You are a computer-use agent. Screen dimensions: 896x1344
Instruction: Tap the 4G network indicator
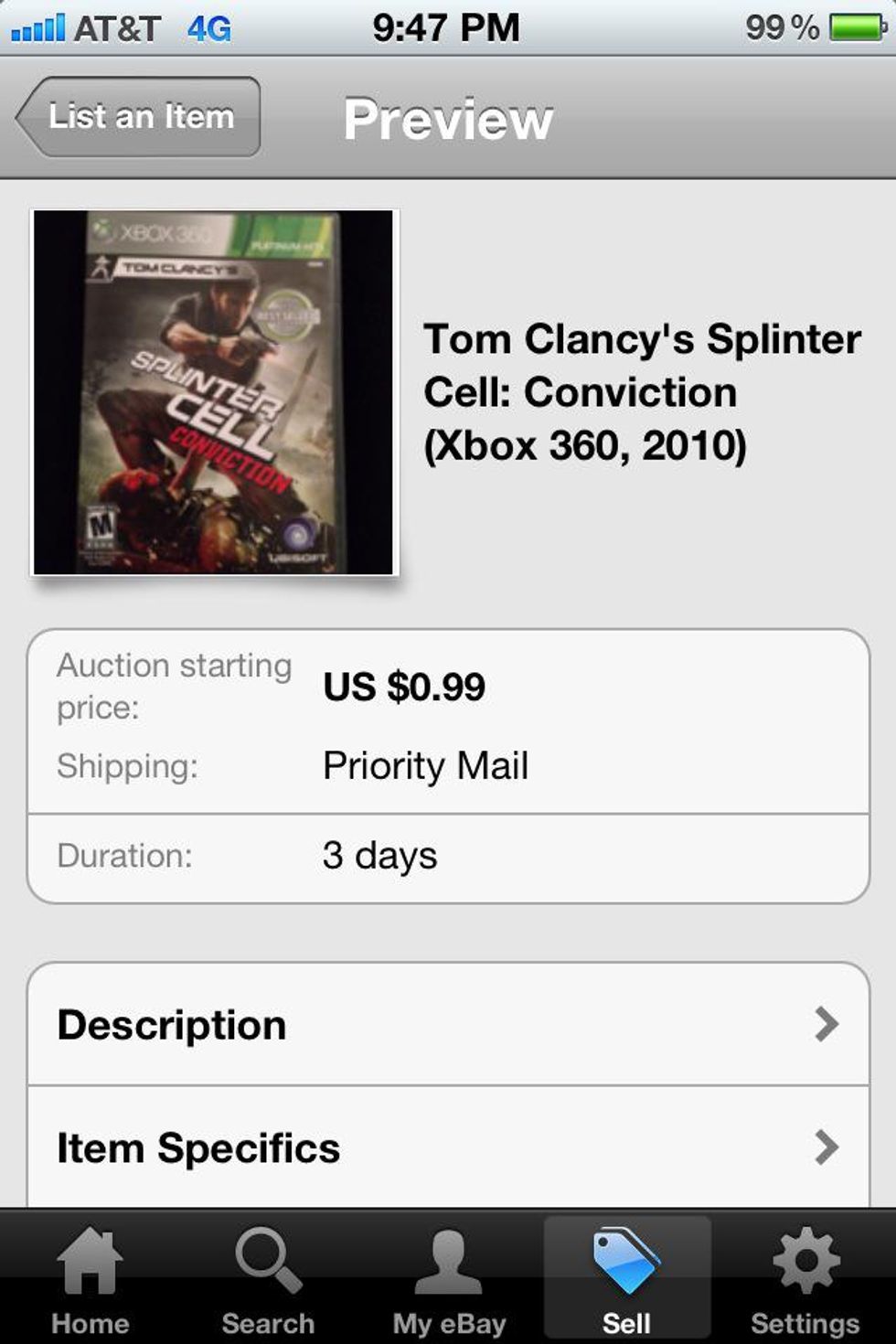[209, 28]
